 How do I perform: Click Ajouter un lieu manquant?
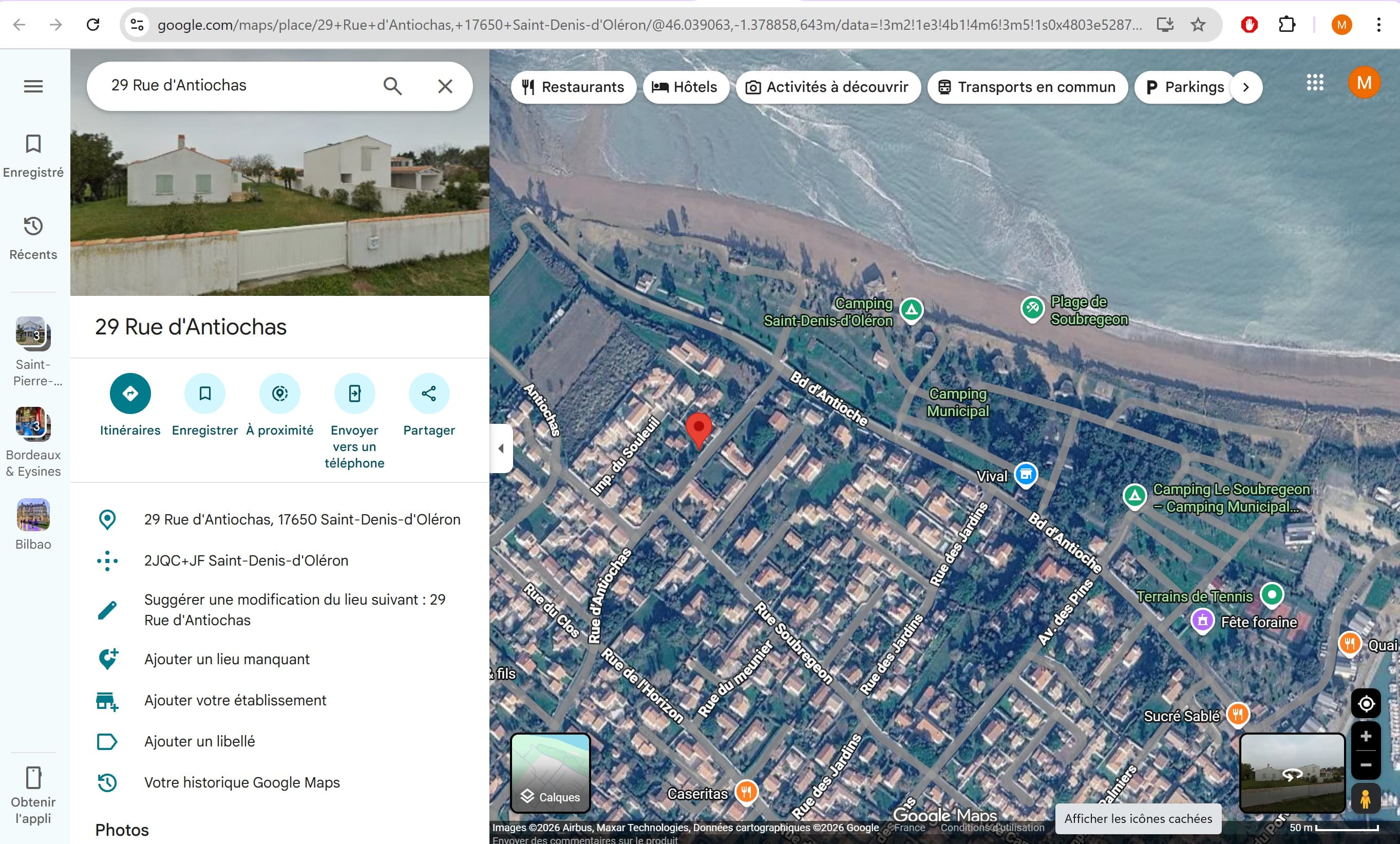[x=279, y=659]
